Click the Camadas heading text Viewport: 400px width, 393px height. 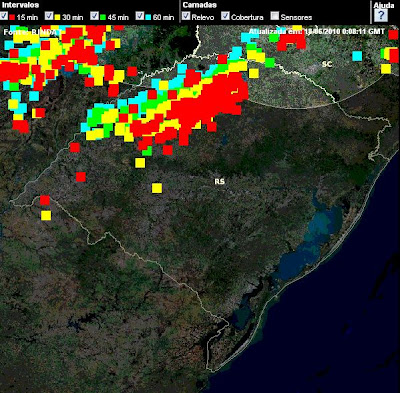[200, 5]
